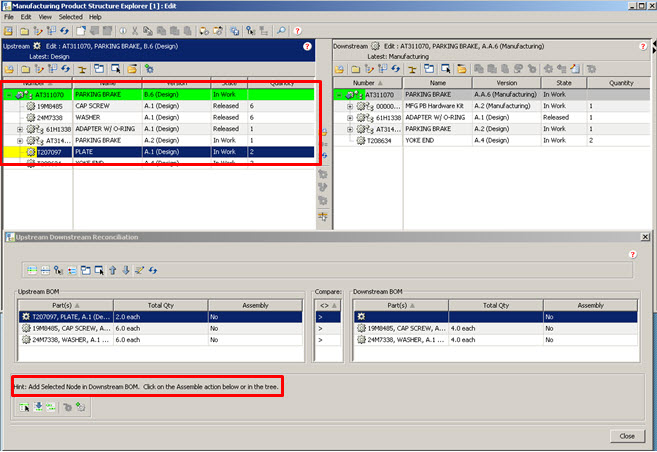Click the refresh icon in the reconciliation toolbar
This screenshot has width=657, height=452.
click(x=153, y=271)
